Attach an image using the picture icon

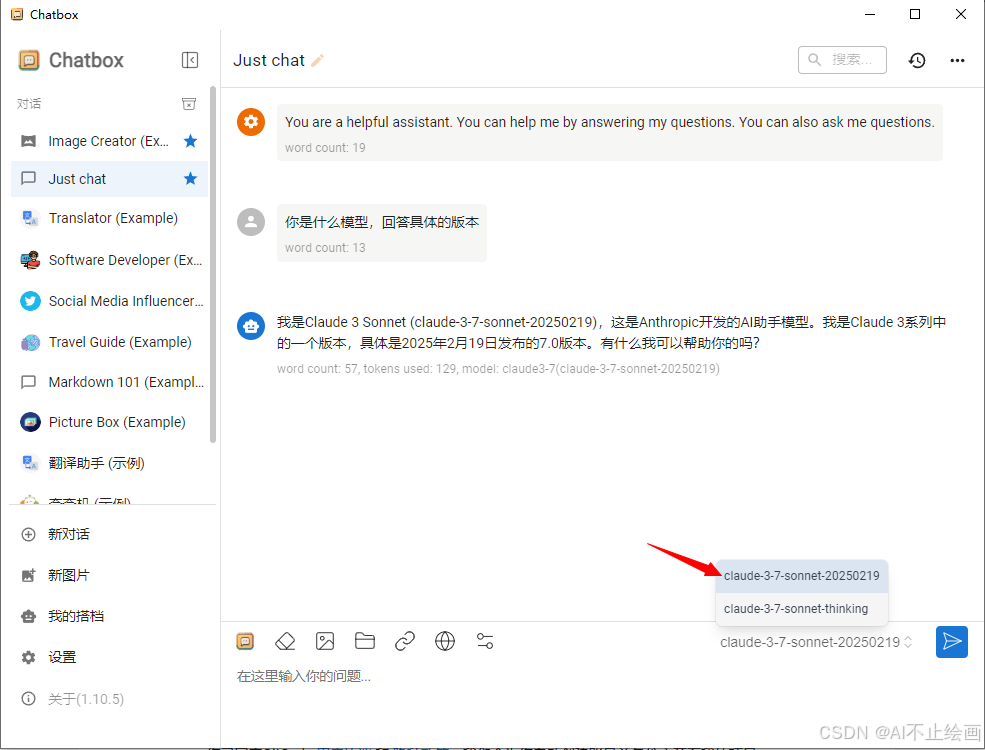[325, 641]
